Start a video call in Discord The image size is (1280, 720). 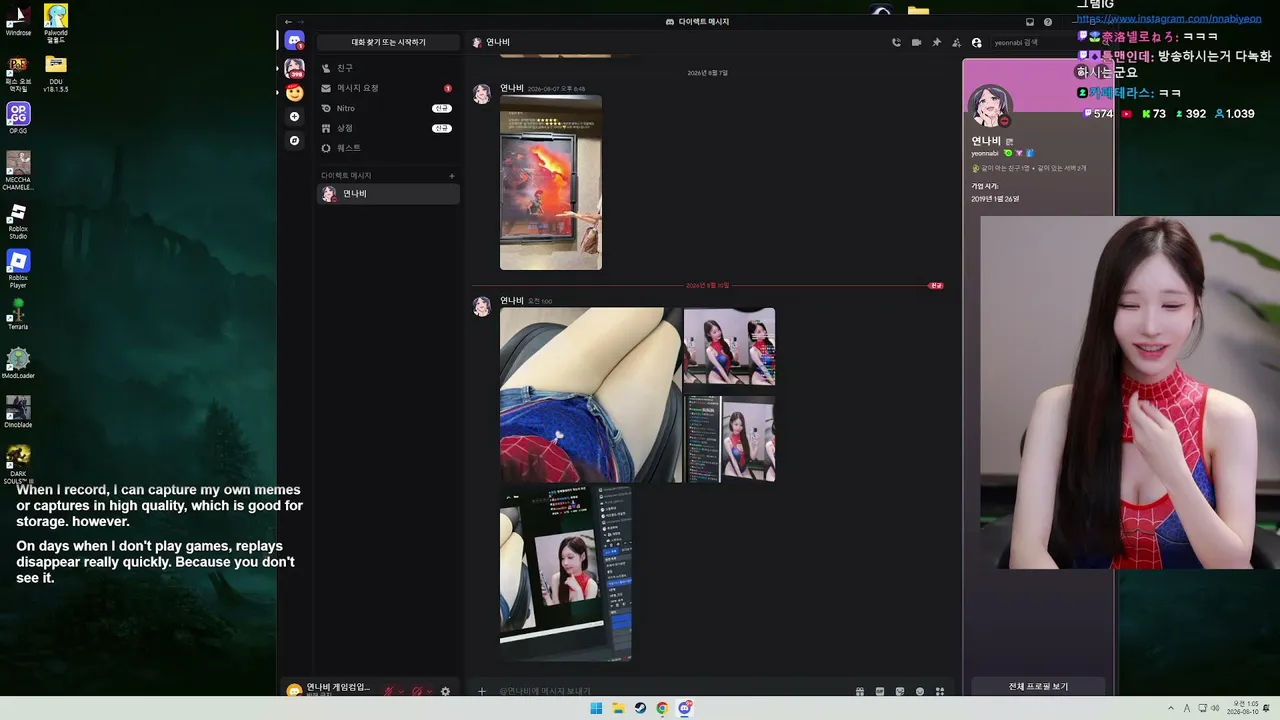click(x=916, y=43)
